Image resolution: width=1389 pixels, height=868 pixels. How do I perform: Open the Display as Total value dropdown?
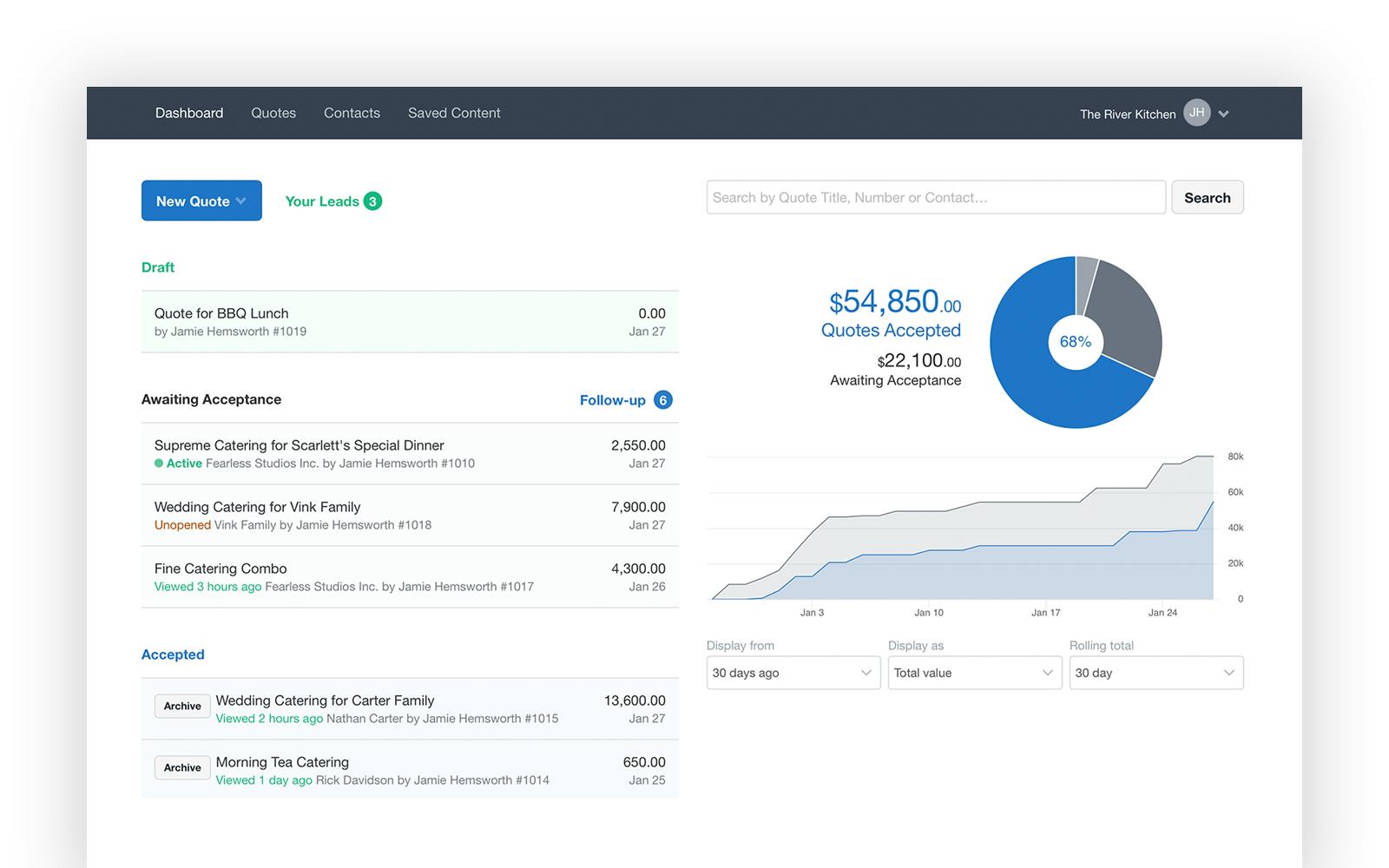click(974, 673)
